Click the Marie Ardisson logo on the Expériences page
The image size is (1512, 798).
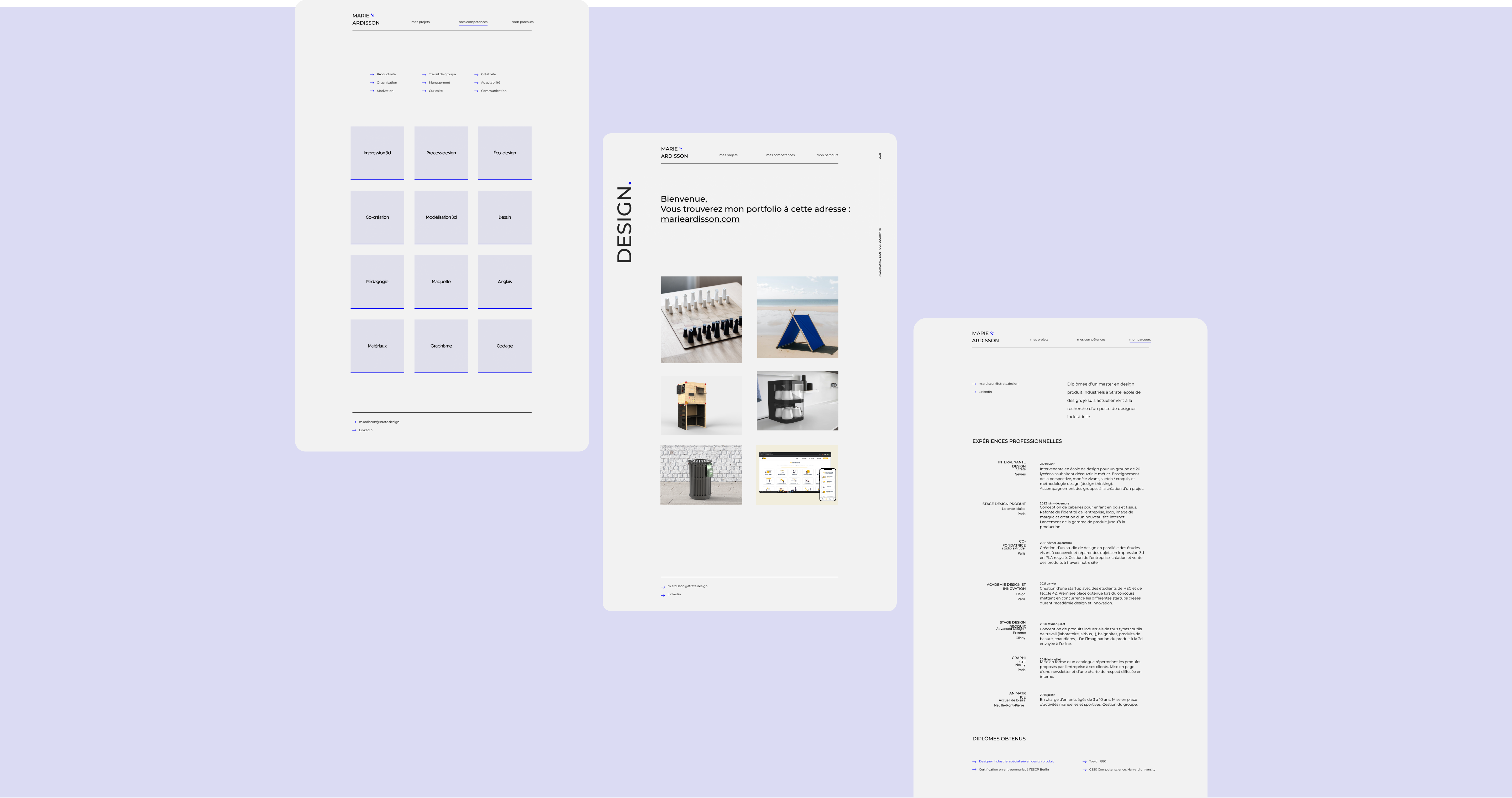click(x=985, y=337)
